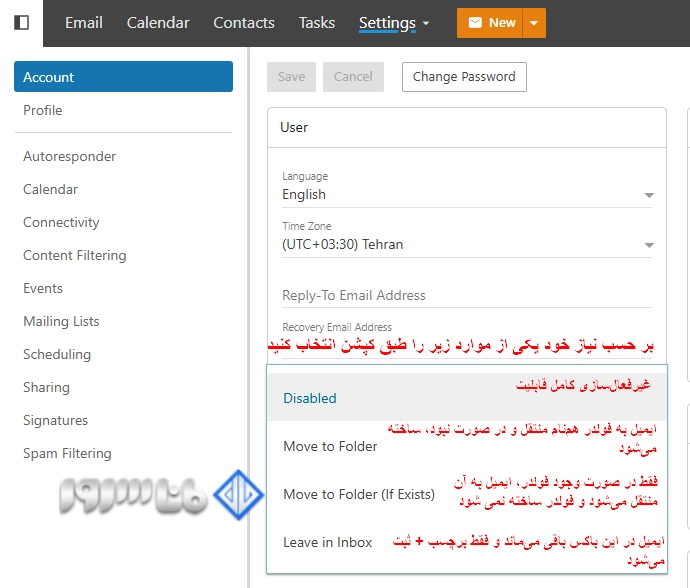Open Profile settings in sidebar
The height and width of the screenshot is (588, 690).
click(43, 110)
